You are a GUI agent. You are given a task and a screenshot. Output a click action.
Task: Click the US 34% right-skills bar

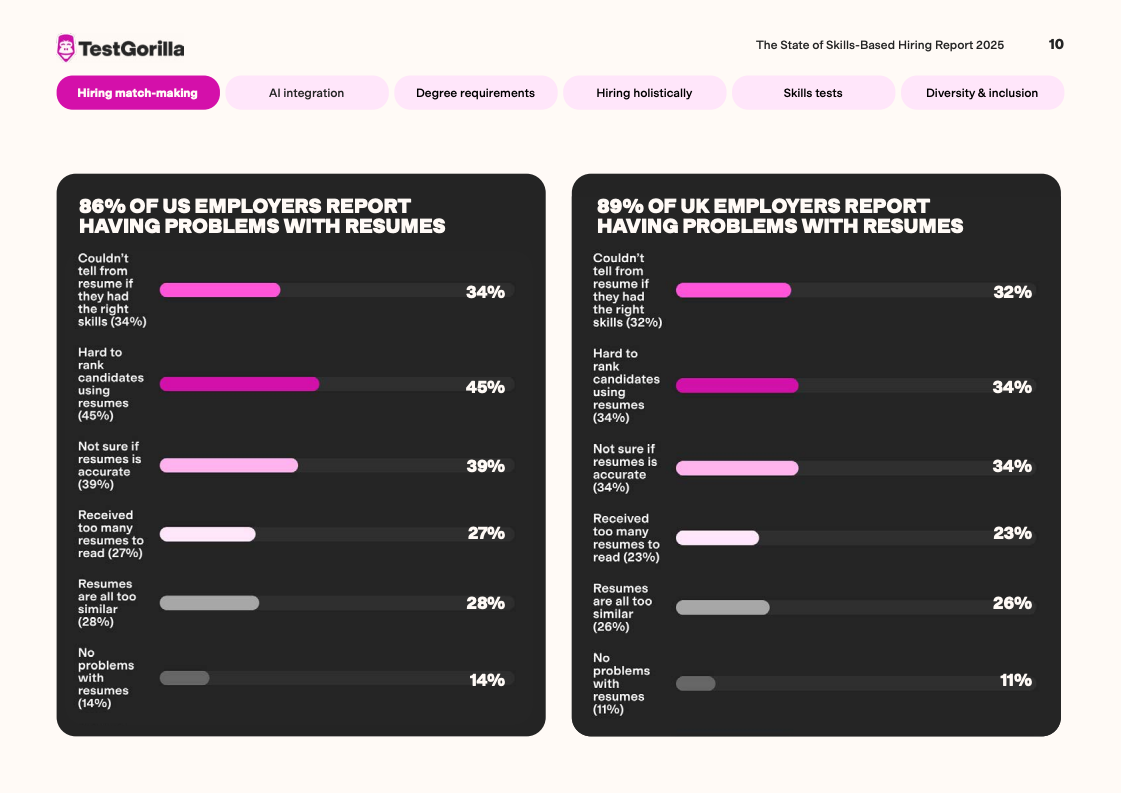220,290
